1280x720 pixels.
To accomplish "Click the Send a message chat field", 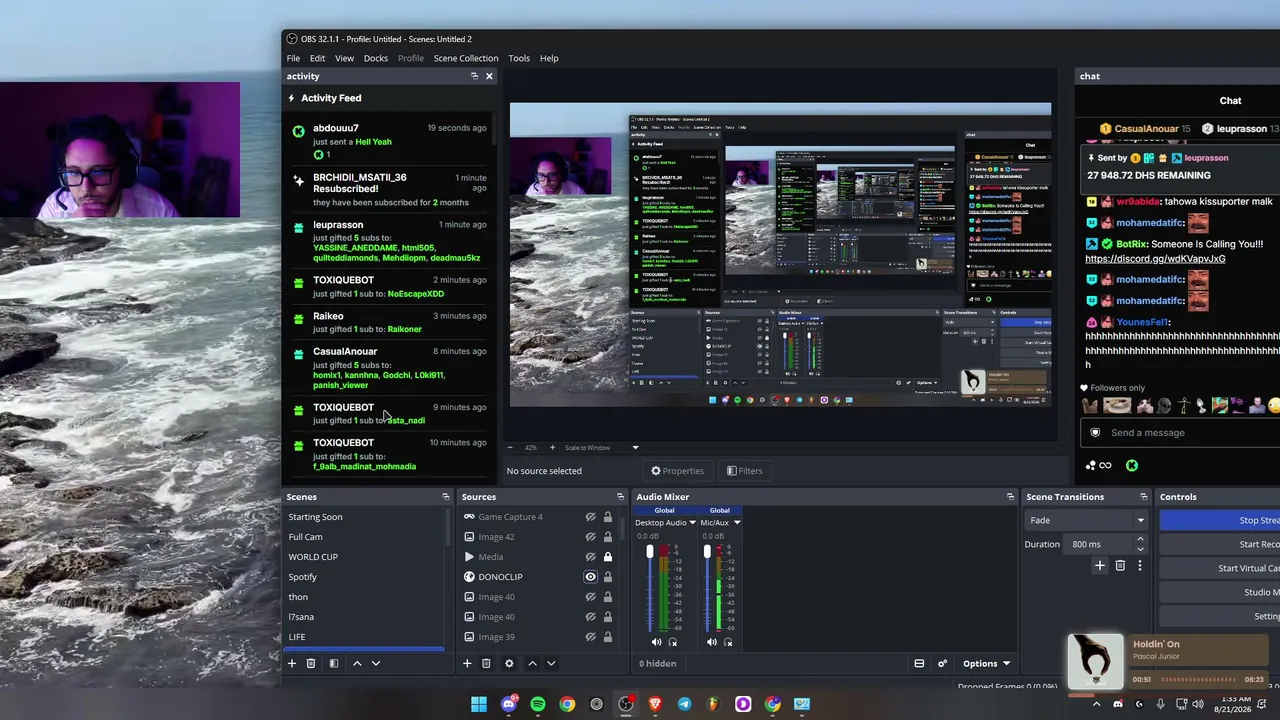I will pyautogui.click(x=1182, y=433).
